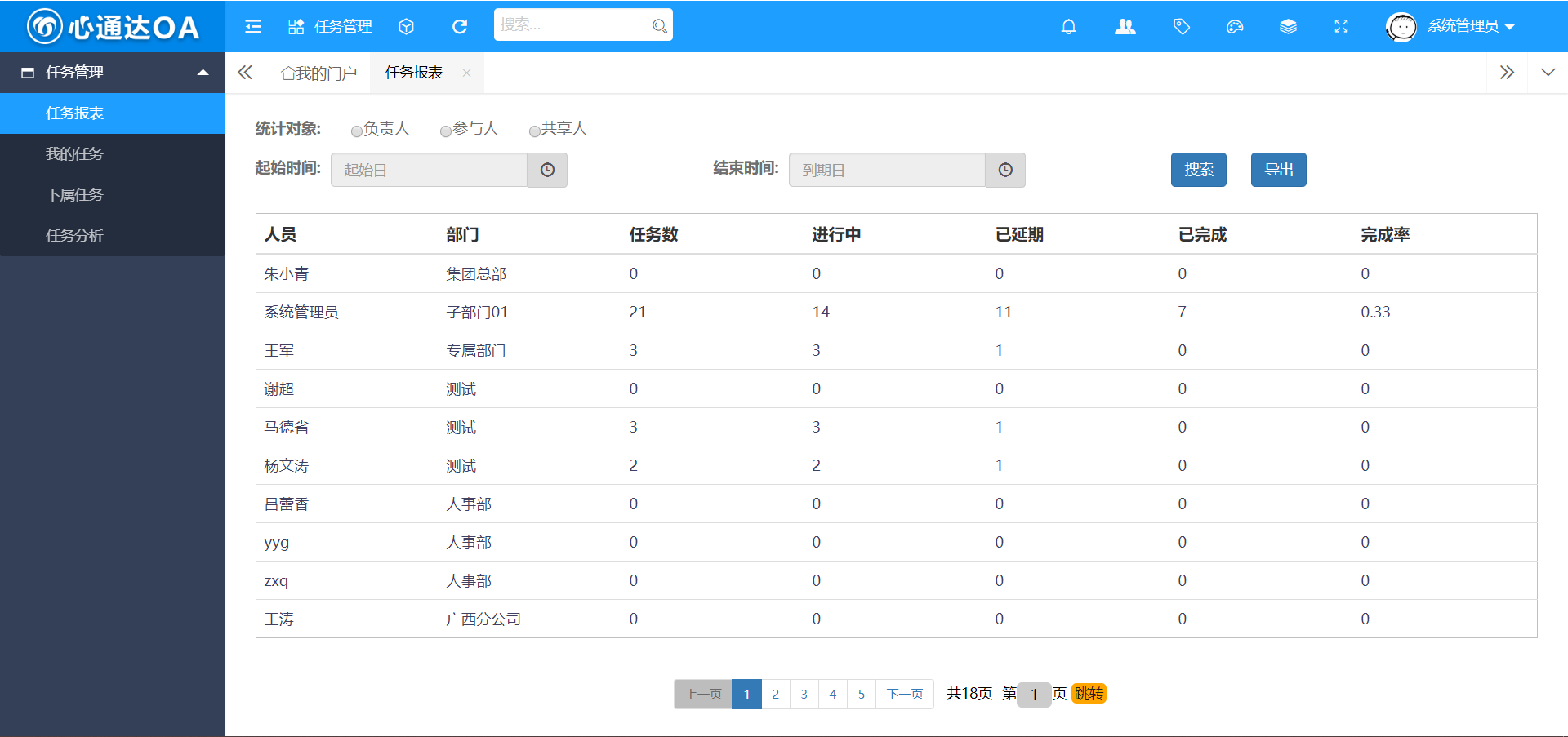Select the 系统管理员 table row name
Viewport: 1568px width, 737px height.
(301, 312)
